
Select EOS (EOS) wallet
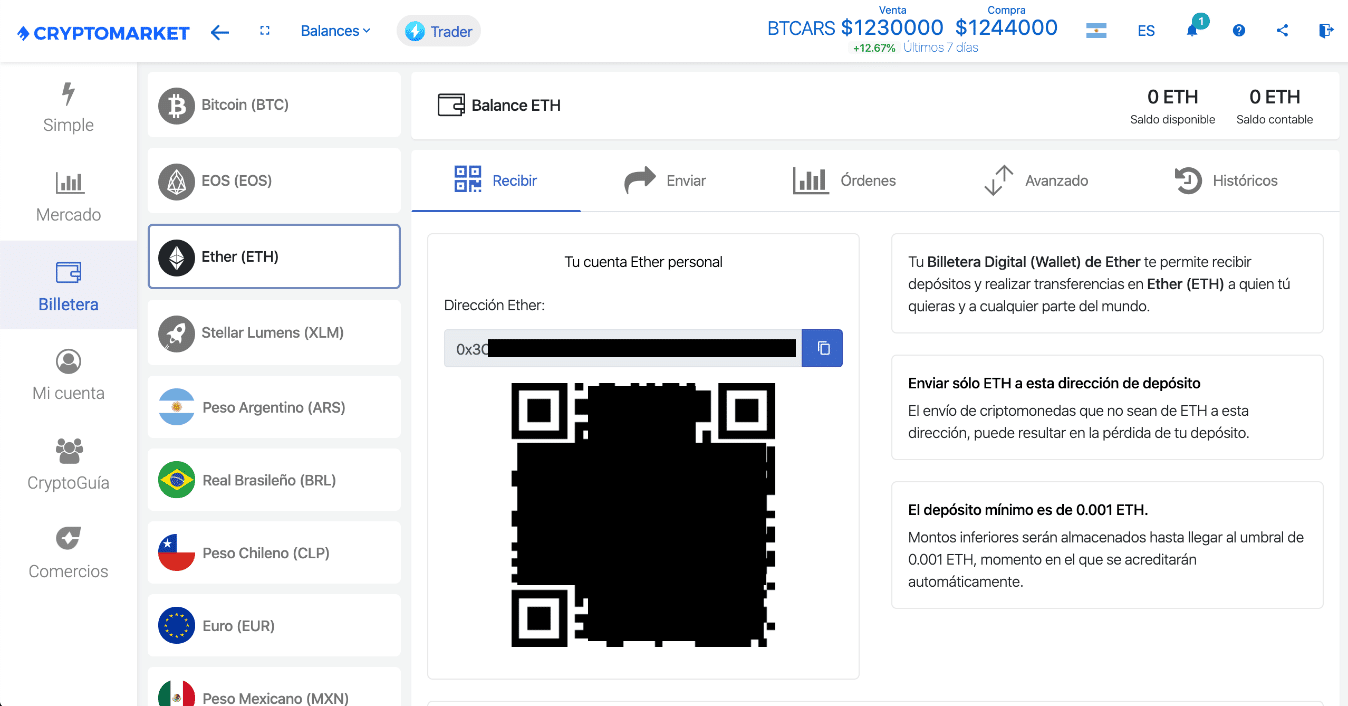(x=274, y=181)
